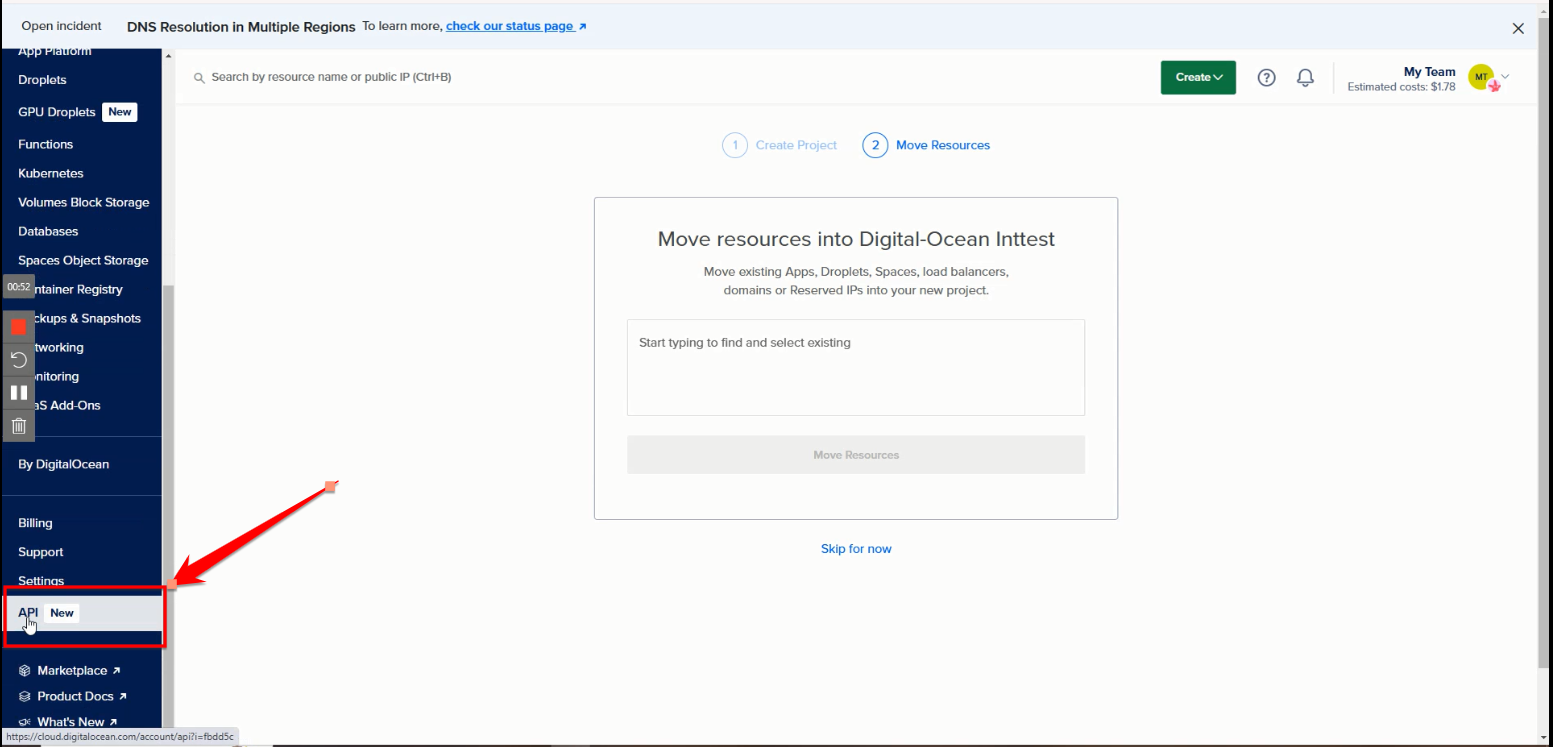Click the red stop recording button
This screenshot has width=1553, height=747.
tap(18, 327)
